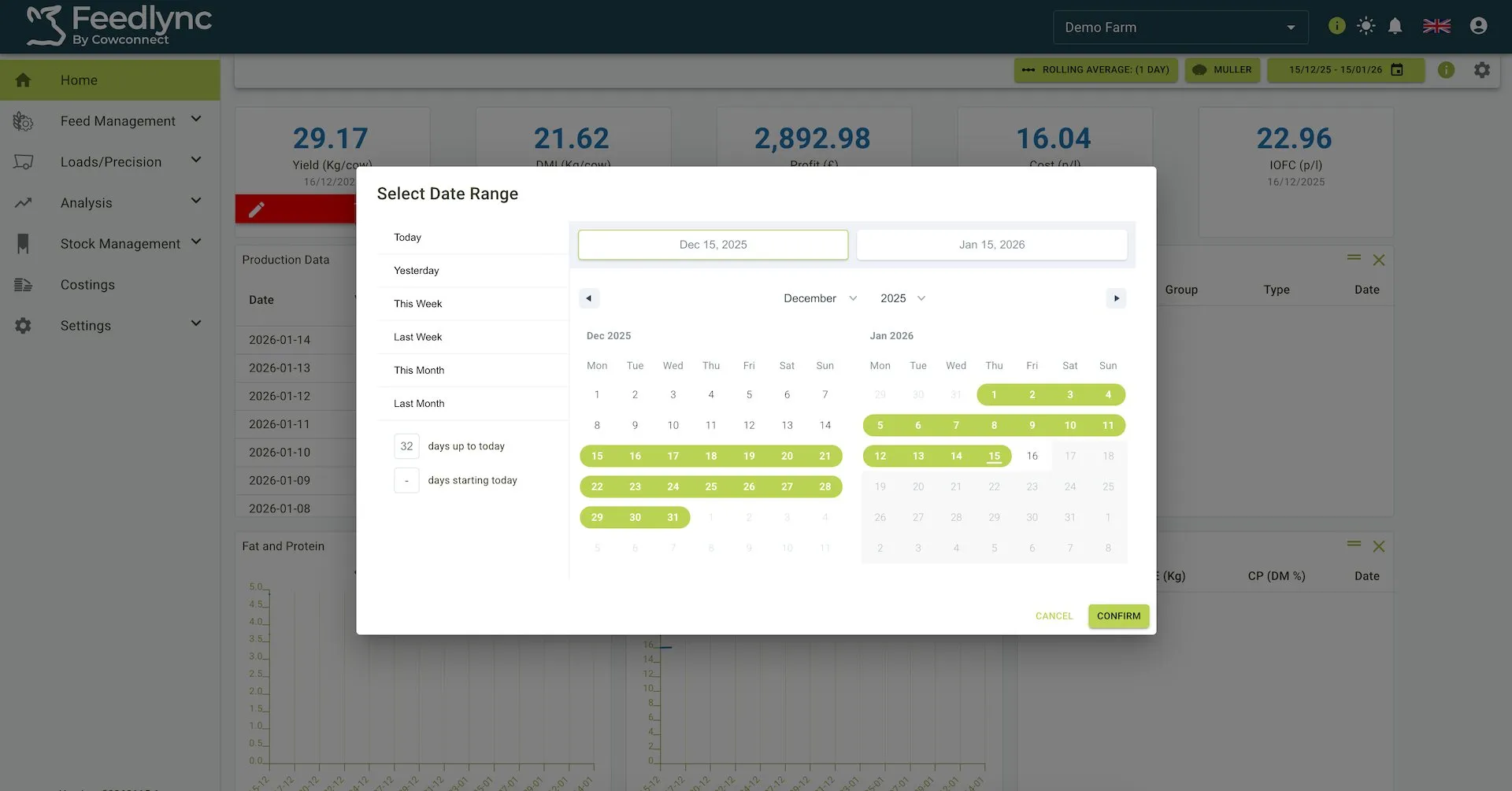Click the Feed Management icon
This screenshot has height=791, width=1512.
click(24, 121)
